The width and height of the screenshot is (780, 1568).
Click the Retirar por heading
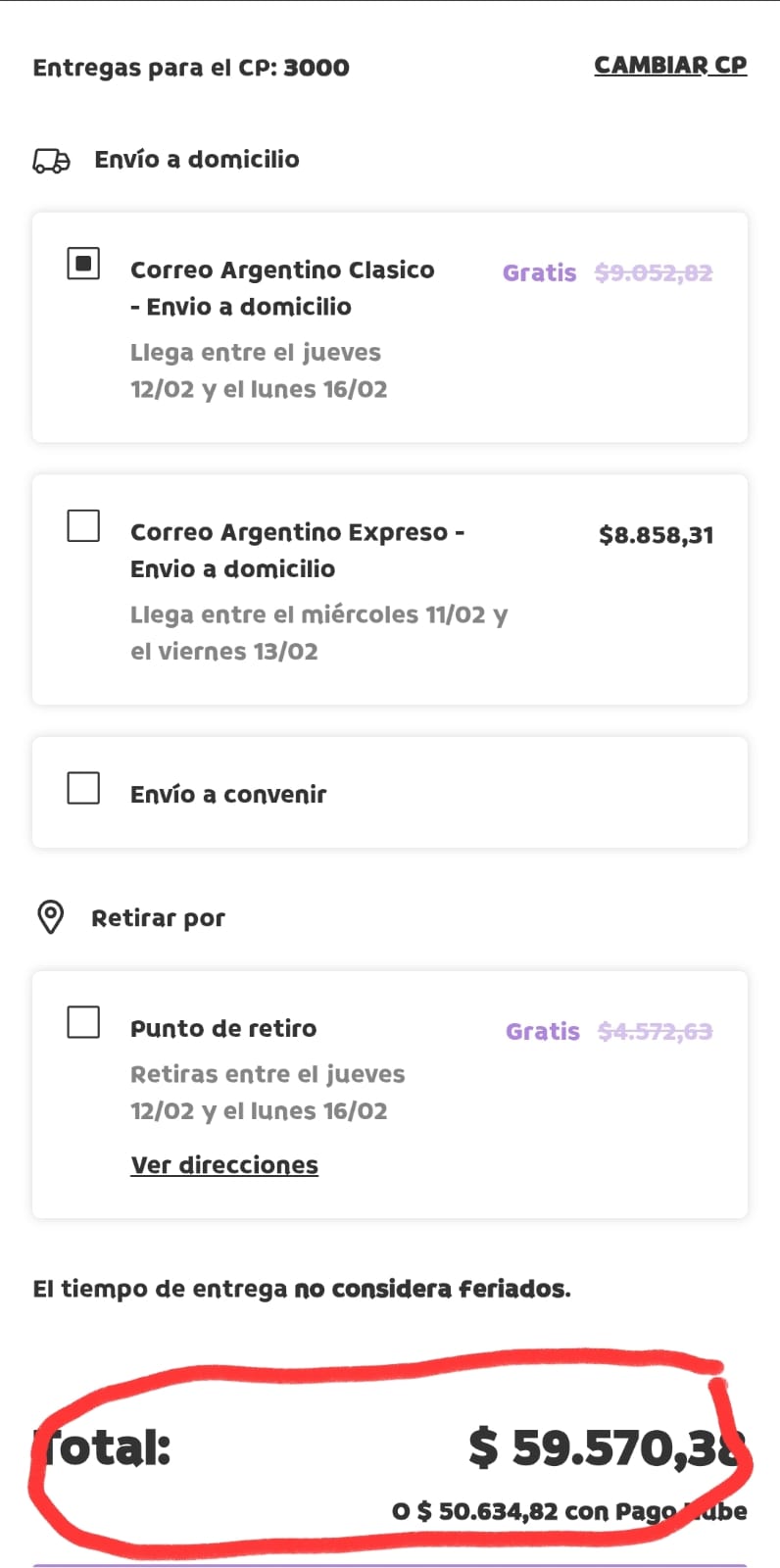pyautogui.click(x=158, y=918)
